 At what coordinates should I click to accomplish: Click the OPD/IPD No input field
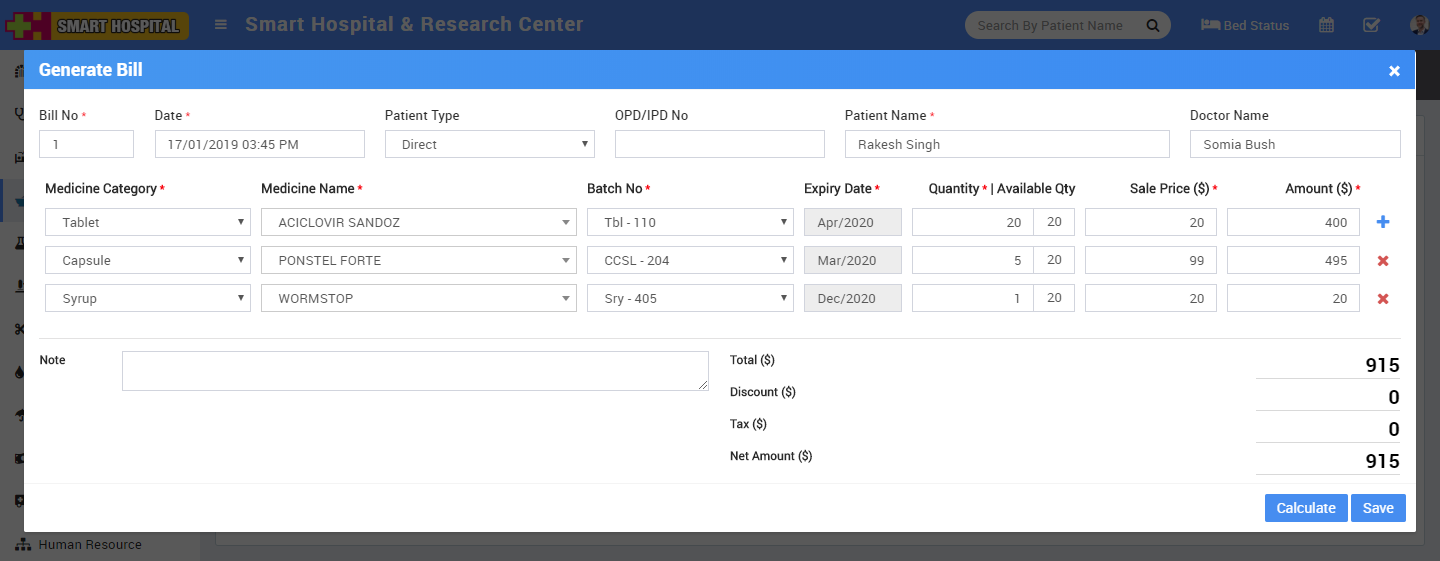tap(719, 145)
